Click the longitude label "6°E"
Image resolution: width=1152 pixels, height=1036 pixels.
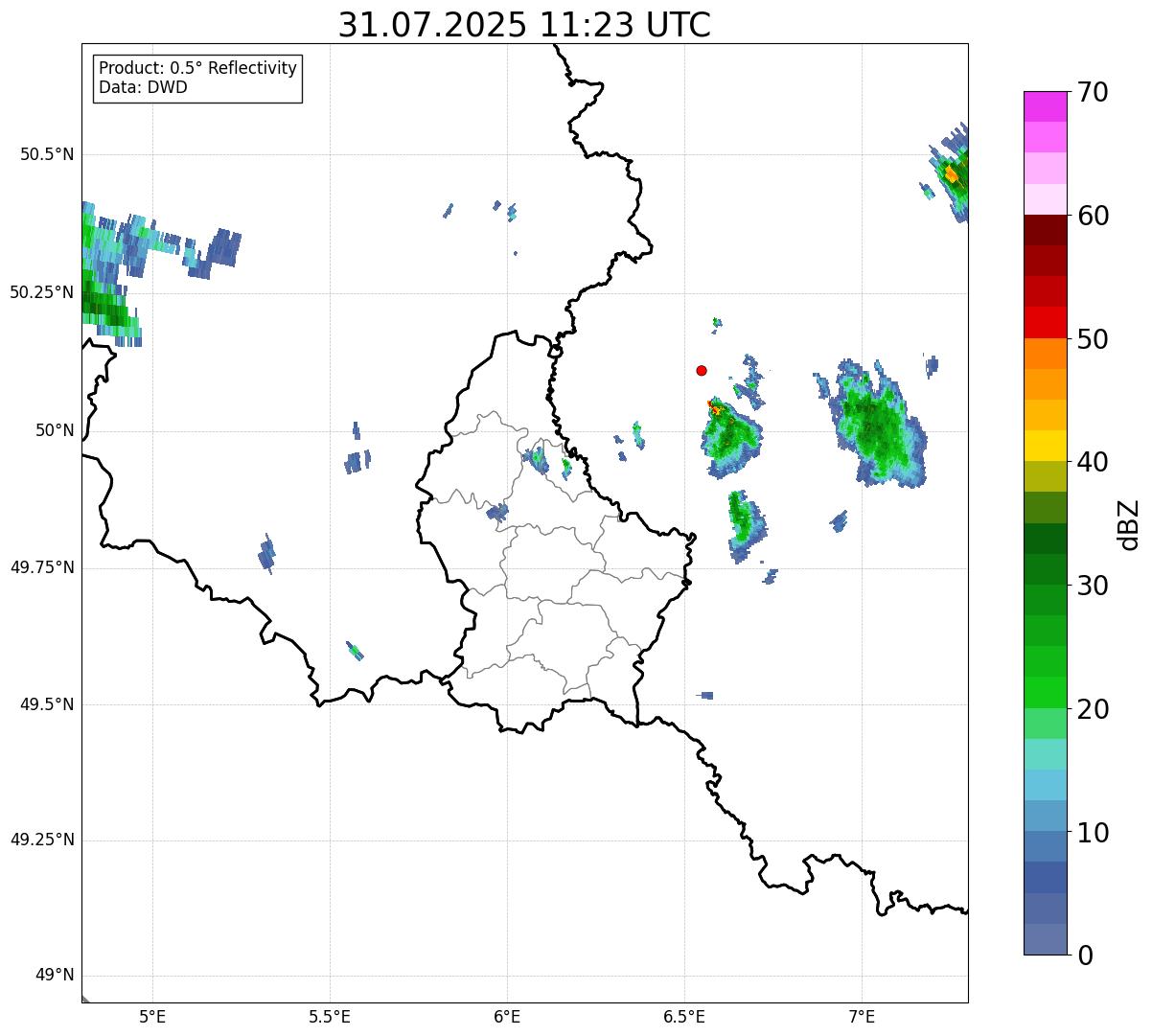coord(507,1016)
